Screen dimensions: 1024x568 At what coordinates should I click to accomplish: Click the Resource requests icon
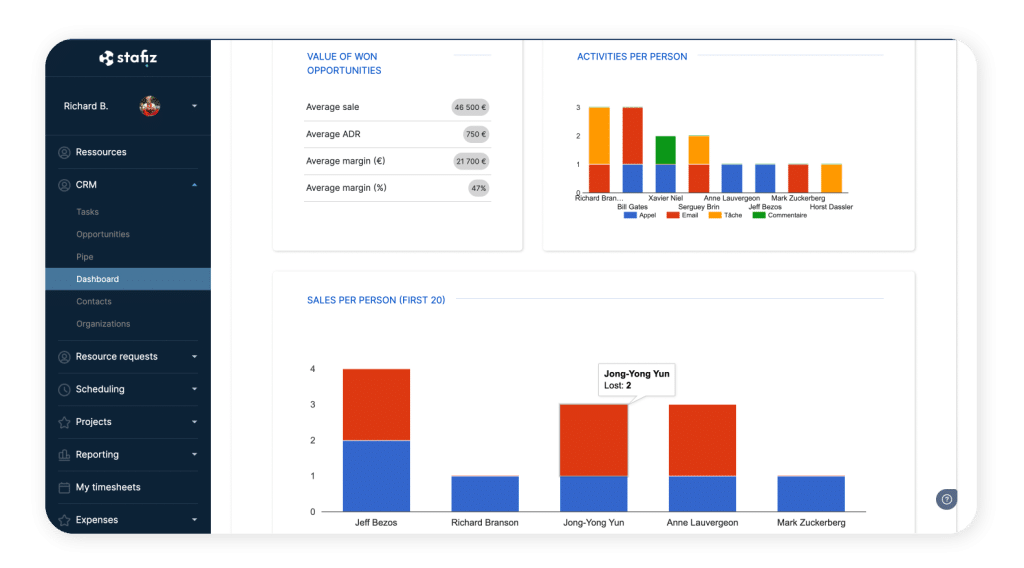click(x=64, y=357)
